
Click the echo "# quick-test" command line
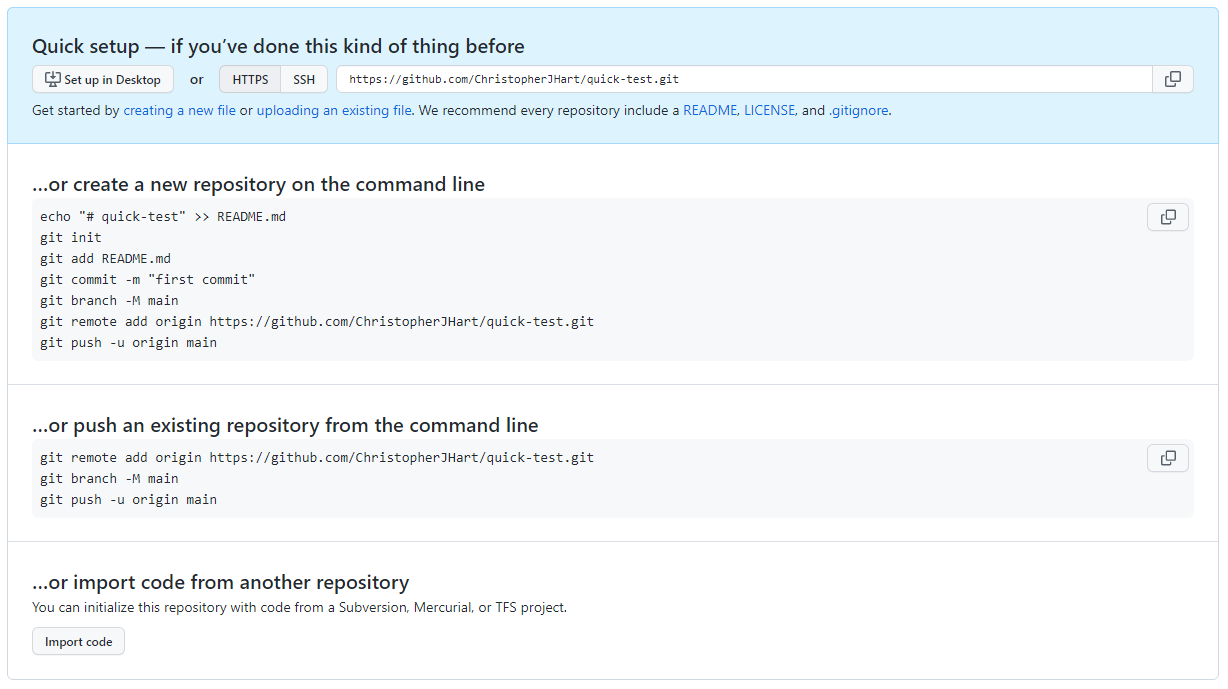pyautogui.click(x=163, y=217)
